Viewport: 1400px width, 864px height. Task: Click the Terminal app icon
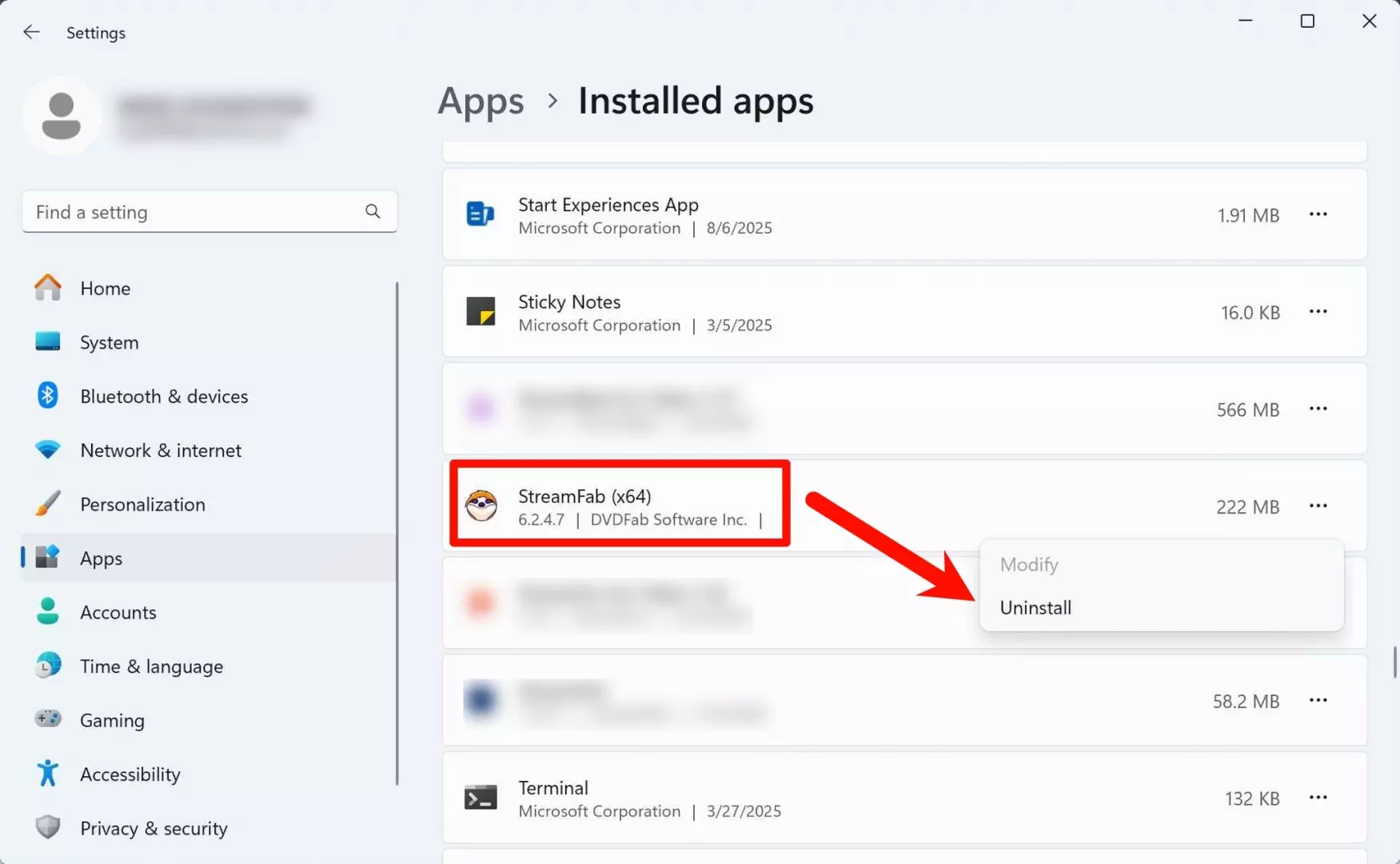(x=481, y=798)
